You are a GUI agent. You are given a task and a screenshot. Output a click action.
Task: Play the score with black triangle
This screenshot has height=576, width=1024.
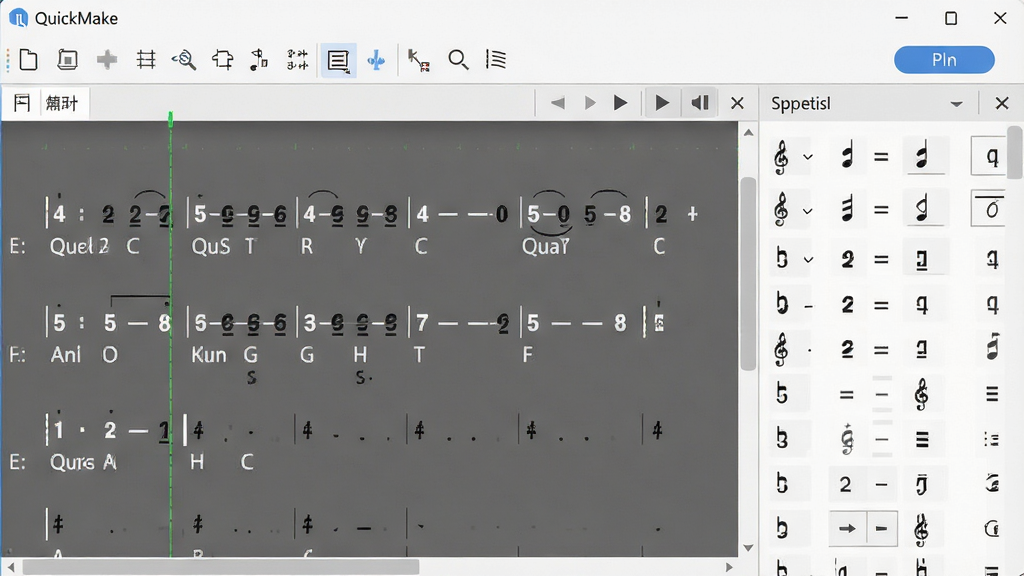pyautogui.click(x=620, y=103)
